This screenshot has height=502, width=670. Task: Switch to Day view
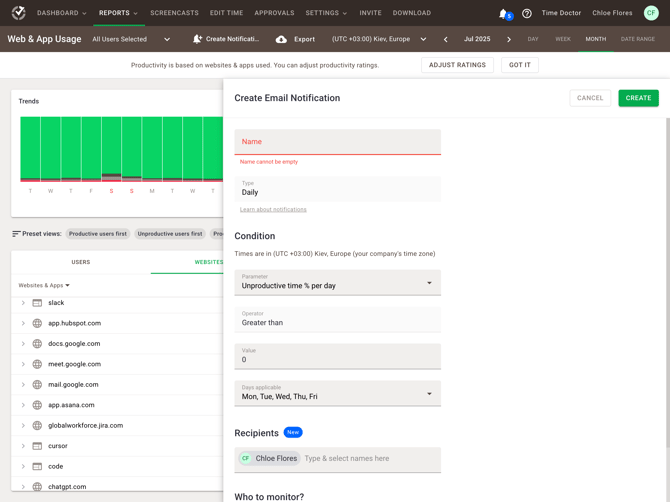click(533, 39)
